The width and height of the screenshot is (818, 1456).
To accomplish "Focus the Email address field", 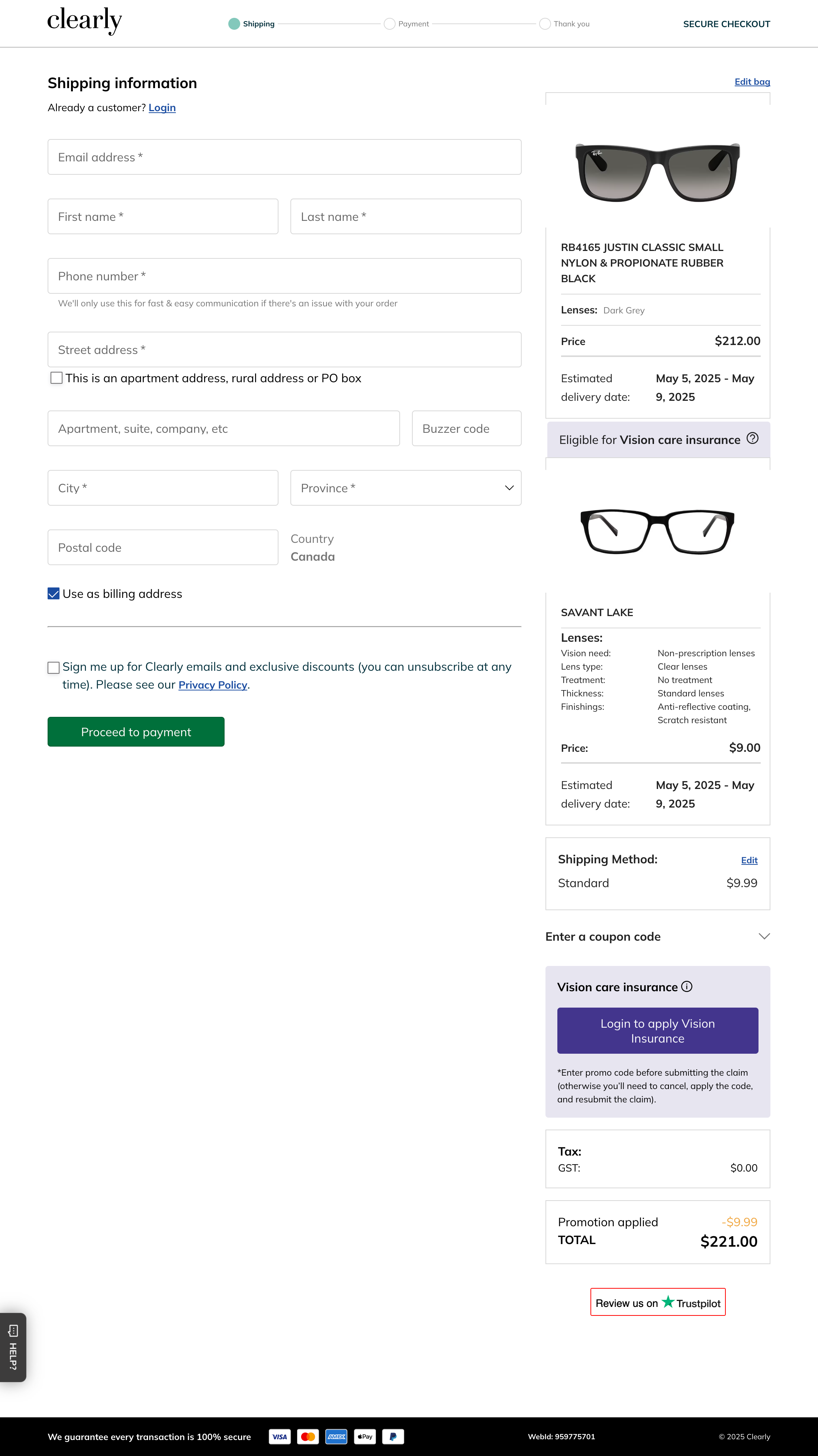I will 284,157.
